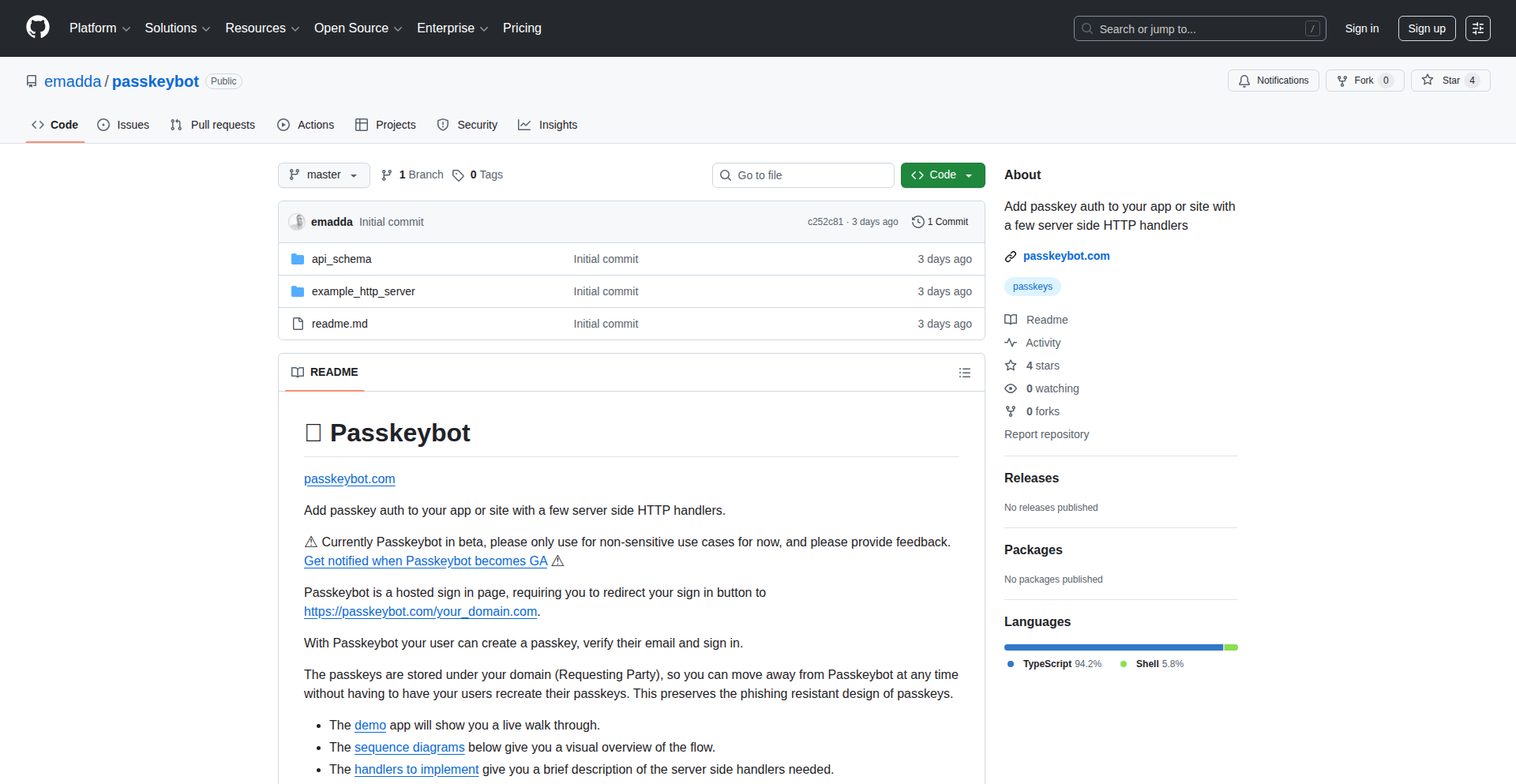Open the Resources menu
Image resolution: width=1516 pixels, height=784 pixels.
click(x=261, y=28)
